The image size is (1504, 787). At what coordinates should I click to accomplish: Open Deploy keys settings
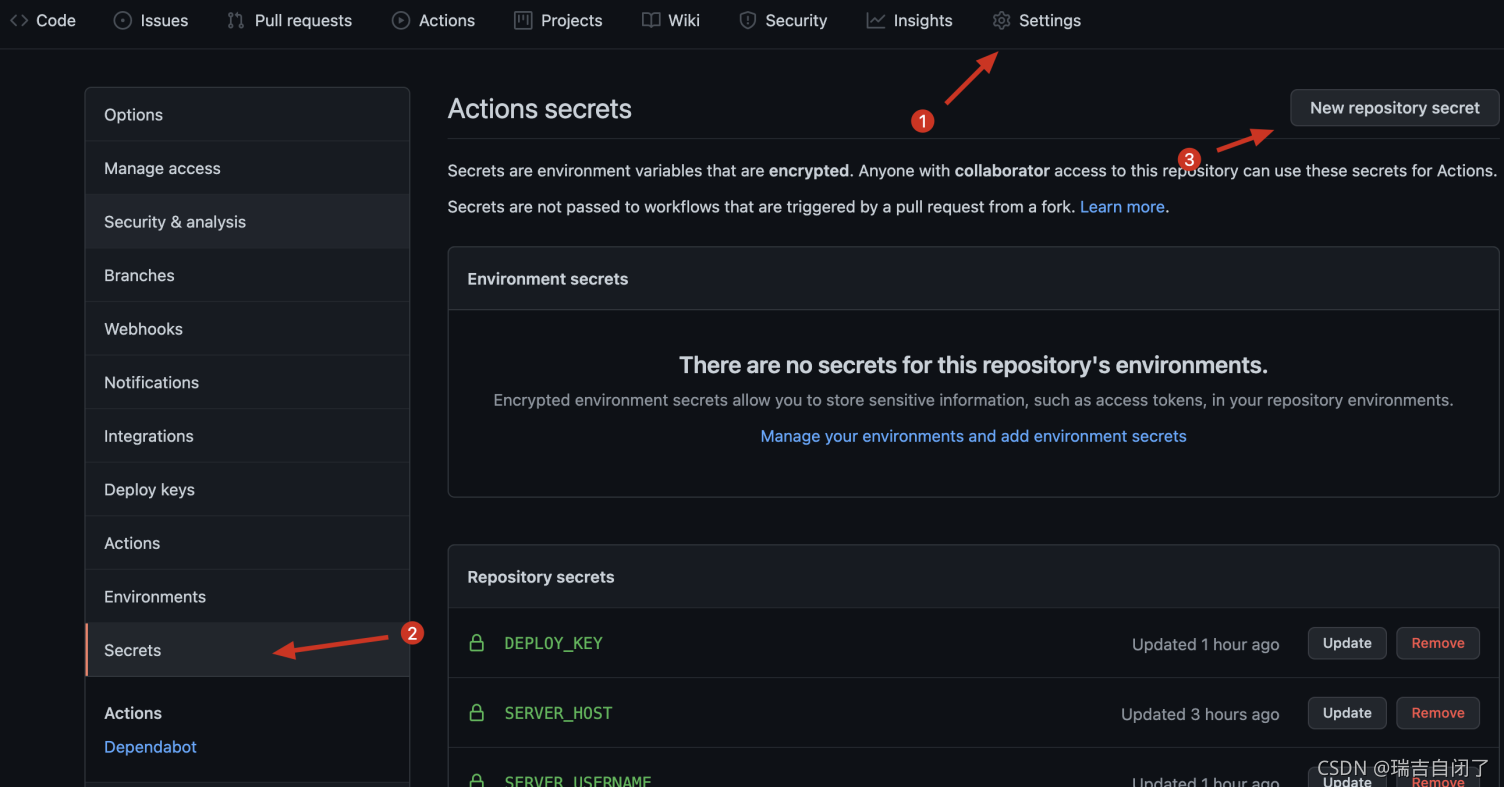click(x=247, y=489)
